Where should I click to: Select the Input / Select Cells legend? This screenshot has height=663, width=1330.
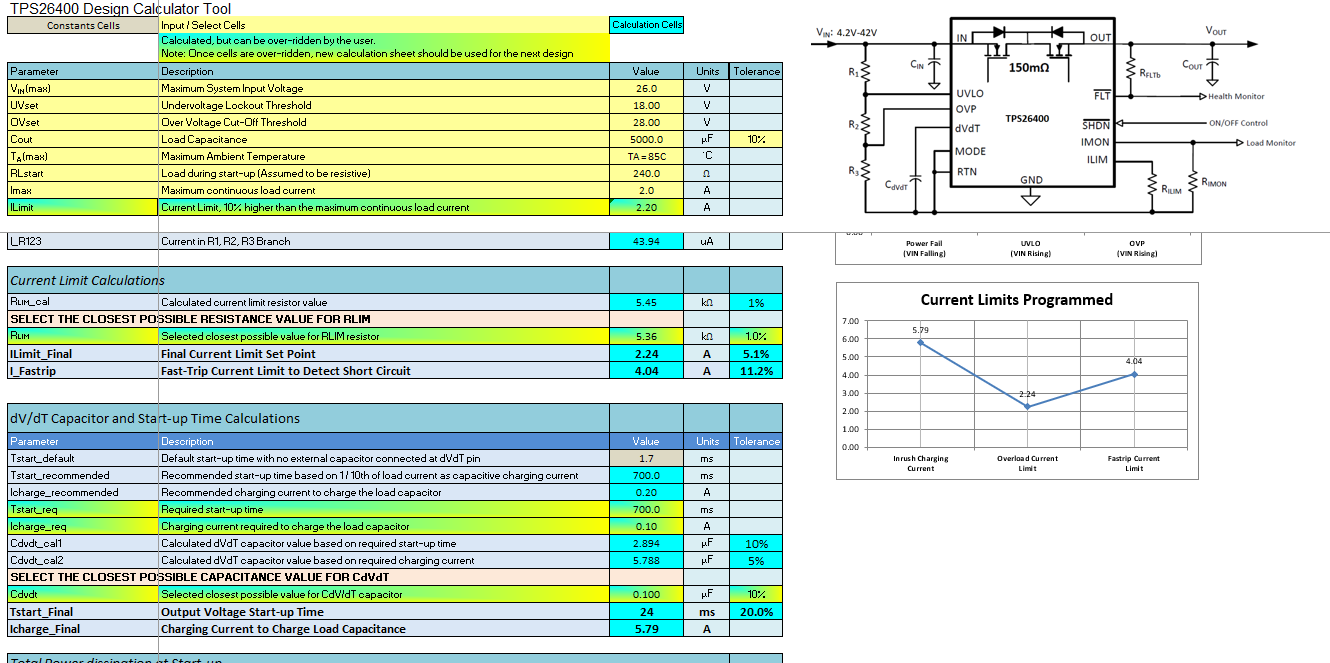384,25
